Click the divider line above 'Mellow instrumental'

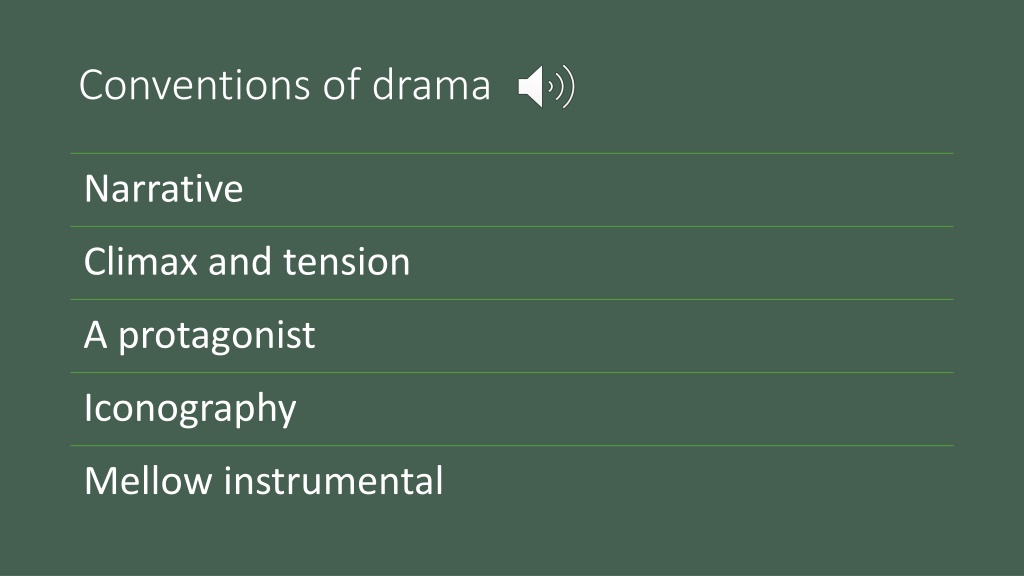pyautogui.click(x=512, y=446)
